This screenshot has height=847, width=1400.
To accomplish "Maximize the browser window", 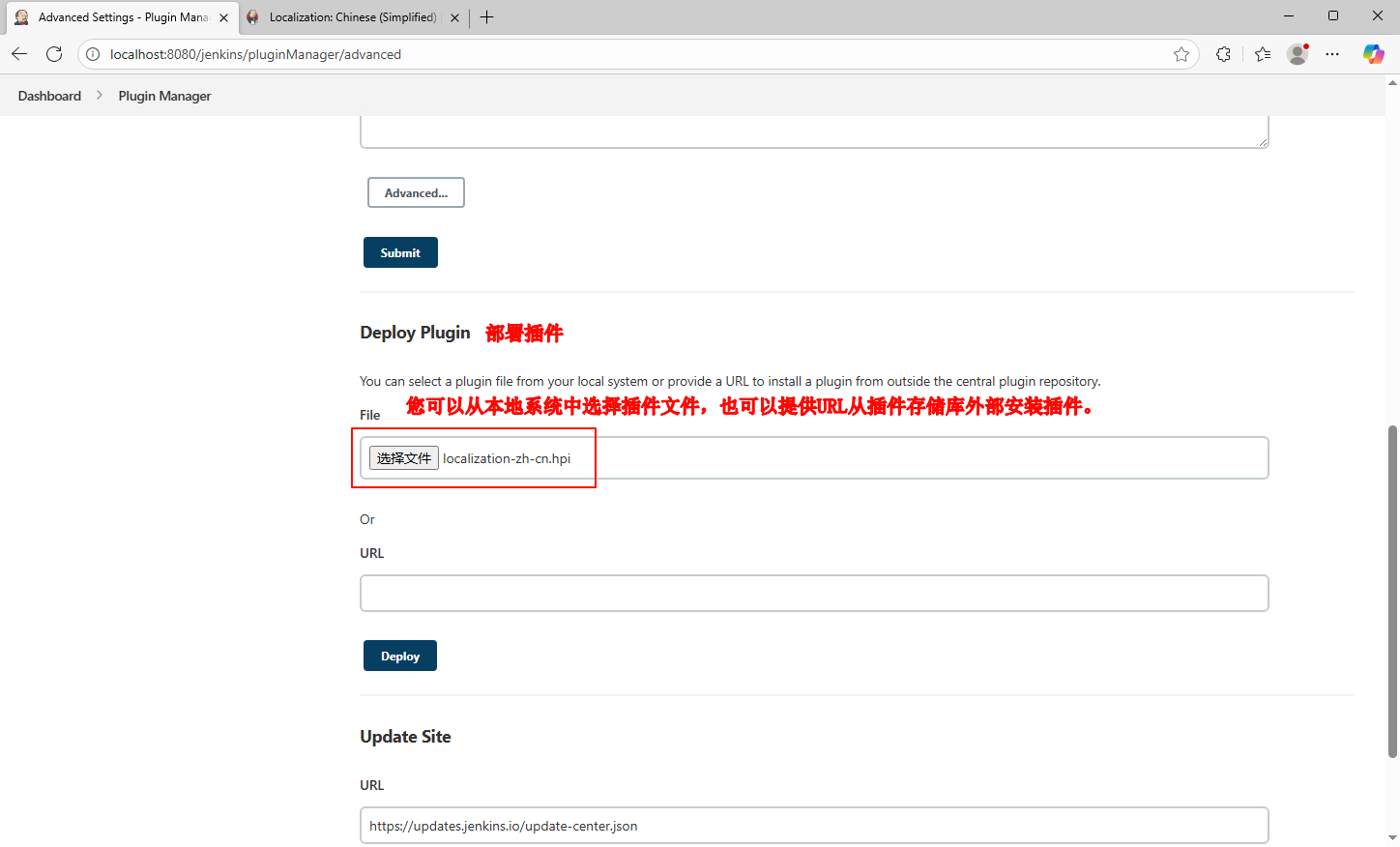I will pos(1333,15).
